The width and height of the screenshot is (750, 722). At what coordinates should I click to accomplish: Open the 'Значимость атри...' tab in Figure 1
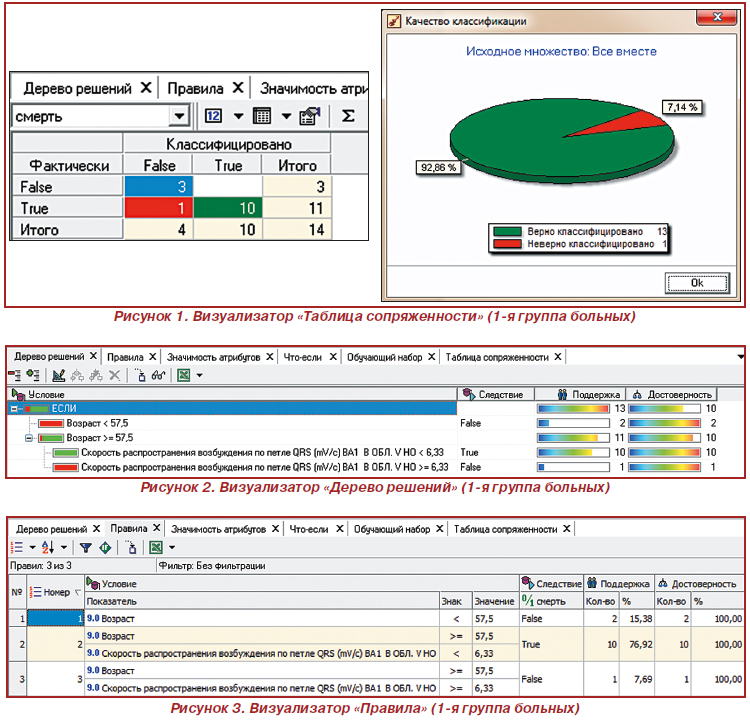314,89
